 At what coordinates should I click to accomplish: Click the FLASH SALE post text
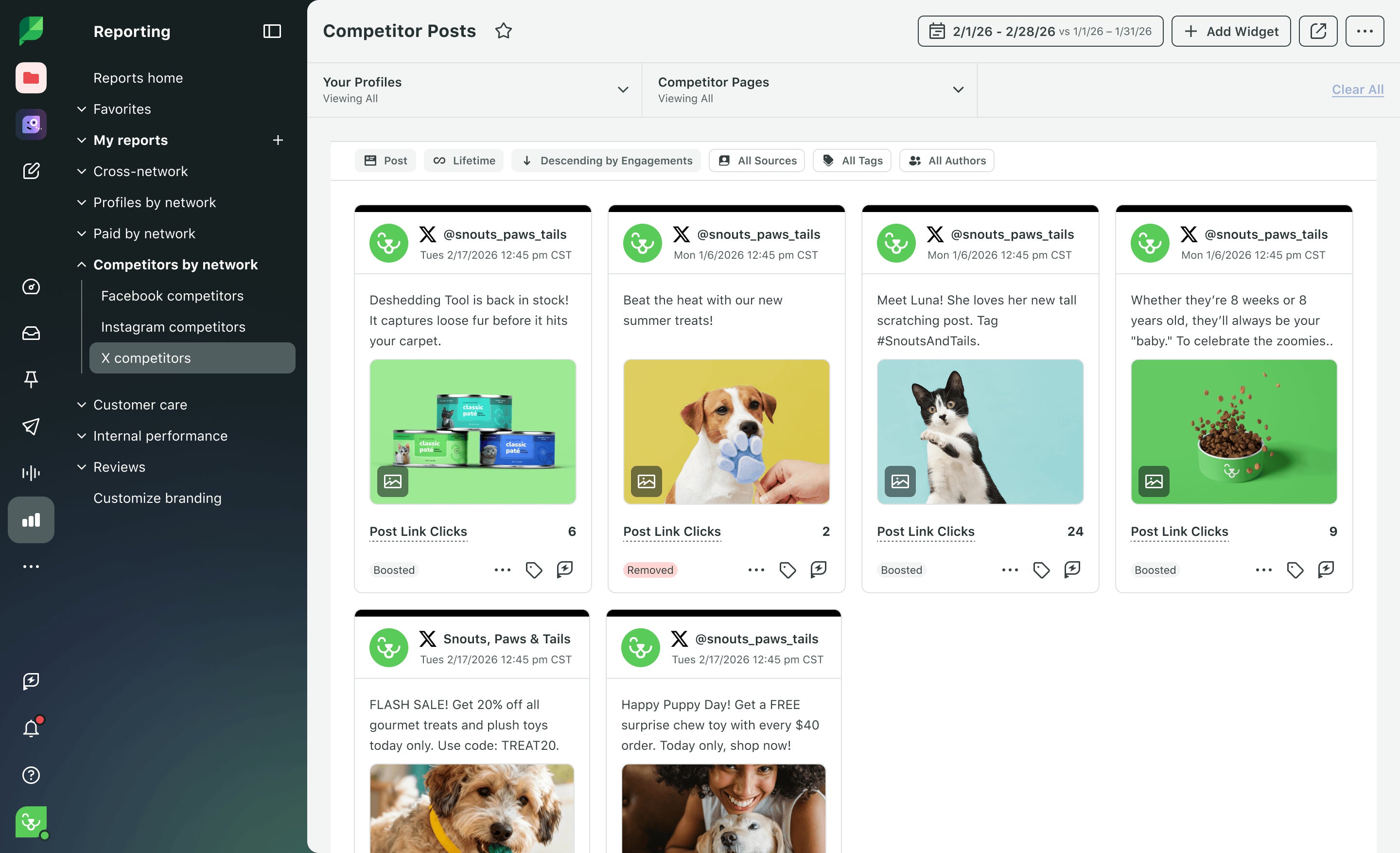pyautogui.click(x=464, y=725)
